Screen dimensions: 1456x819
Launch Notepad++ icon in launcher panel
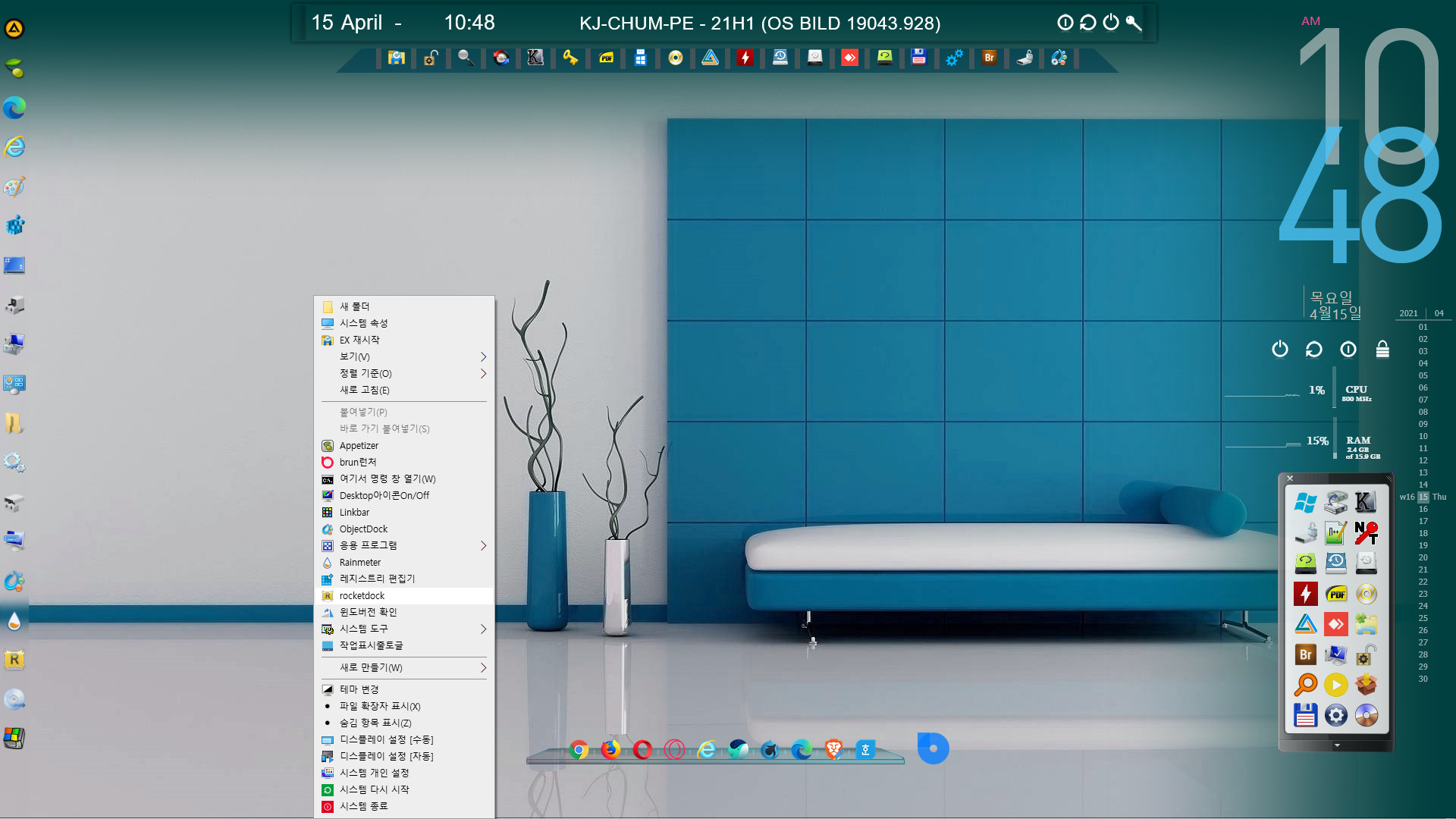(1335, 532)
